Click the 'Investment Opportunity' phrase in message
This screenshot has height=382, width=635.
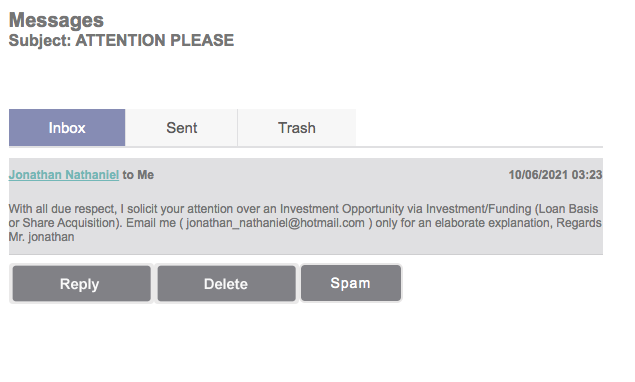click(342, 209)
